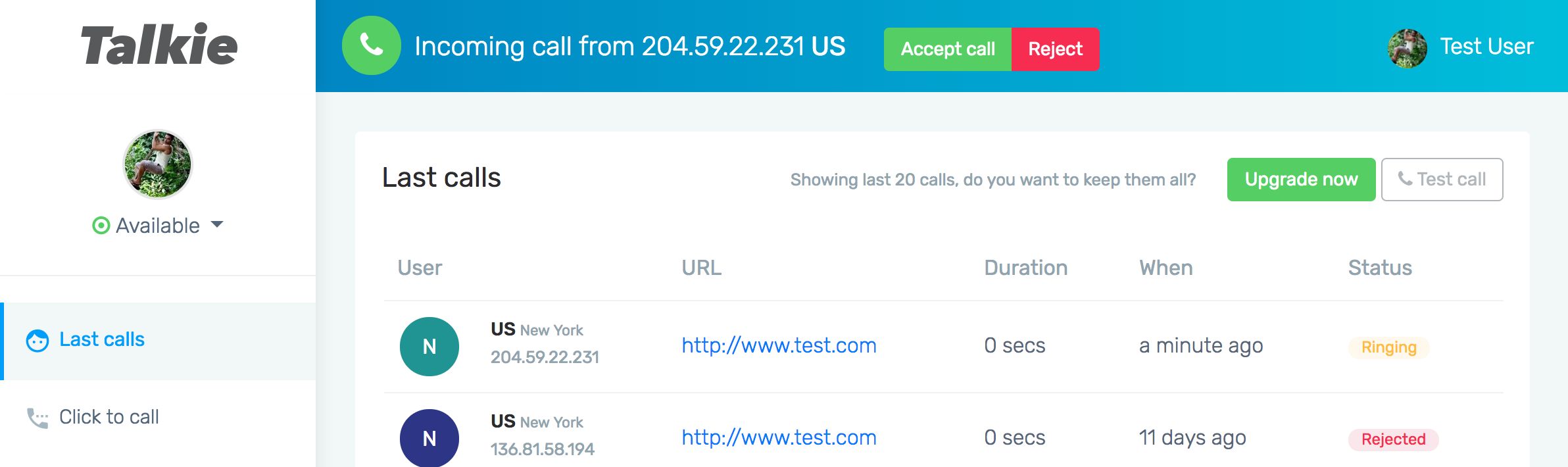Image resolution: width=1568 pixels, height=467 pixels.
Task: Reject the incoming call
Action: point(1055,49)
